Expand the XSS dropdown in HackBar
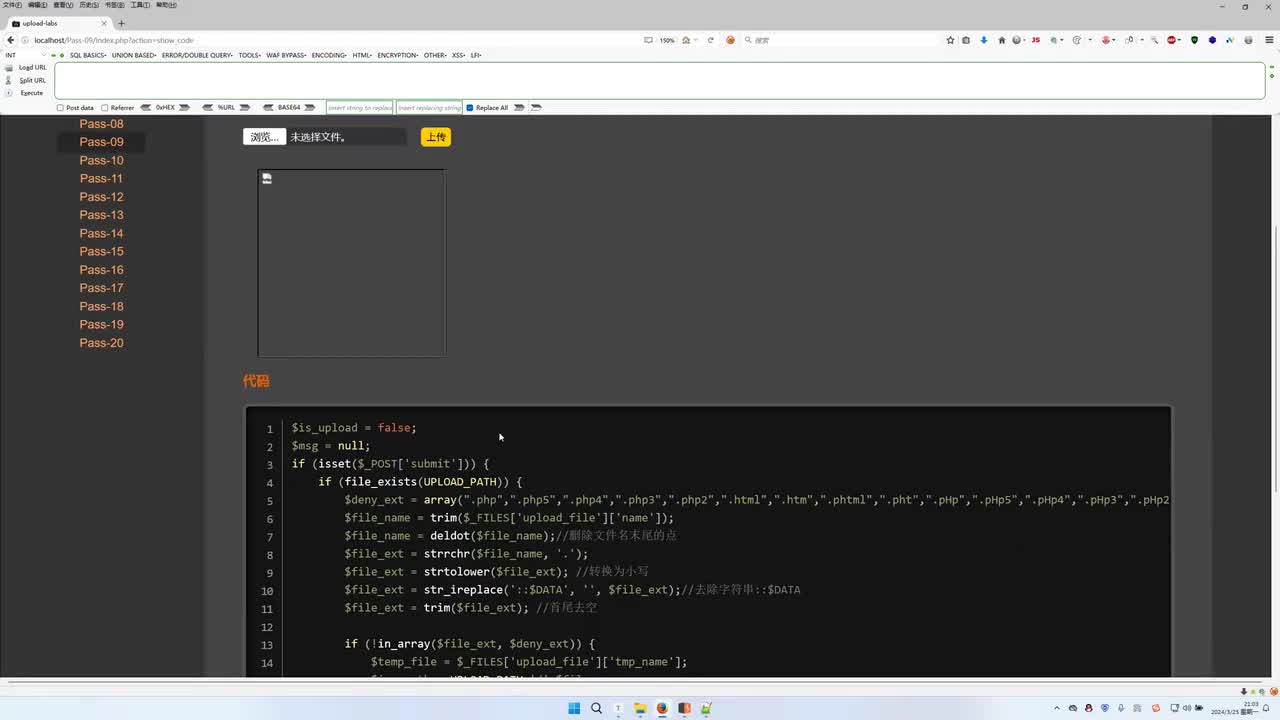Screen dimensions: 1280x720 pyautogui.click(x=459, y=55)
